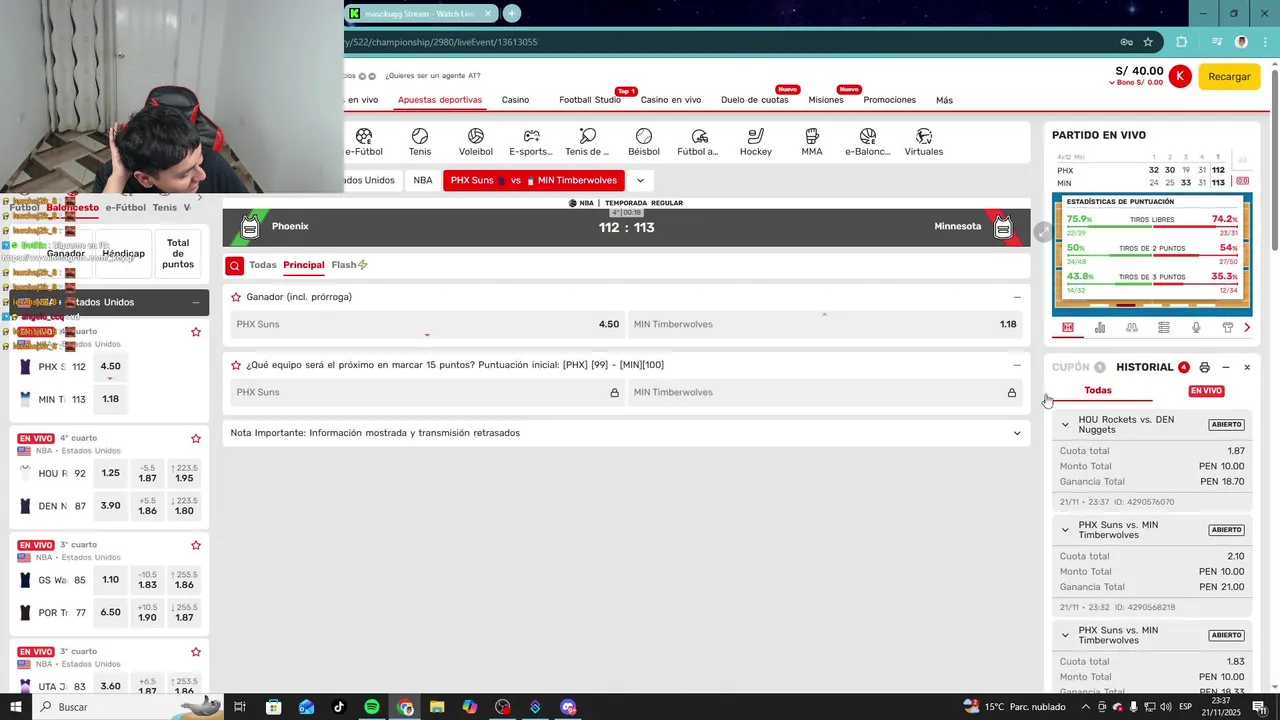Show more live match tabs arrow
The width and height of the screenshot is (1280, 720).
(x=1247, y=328)
